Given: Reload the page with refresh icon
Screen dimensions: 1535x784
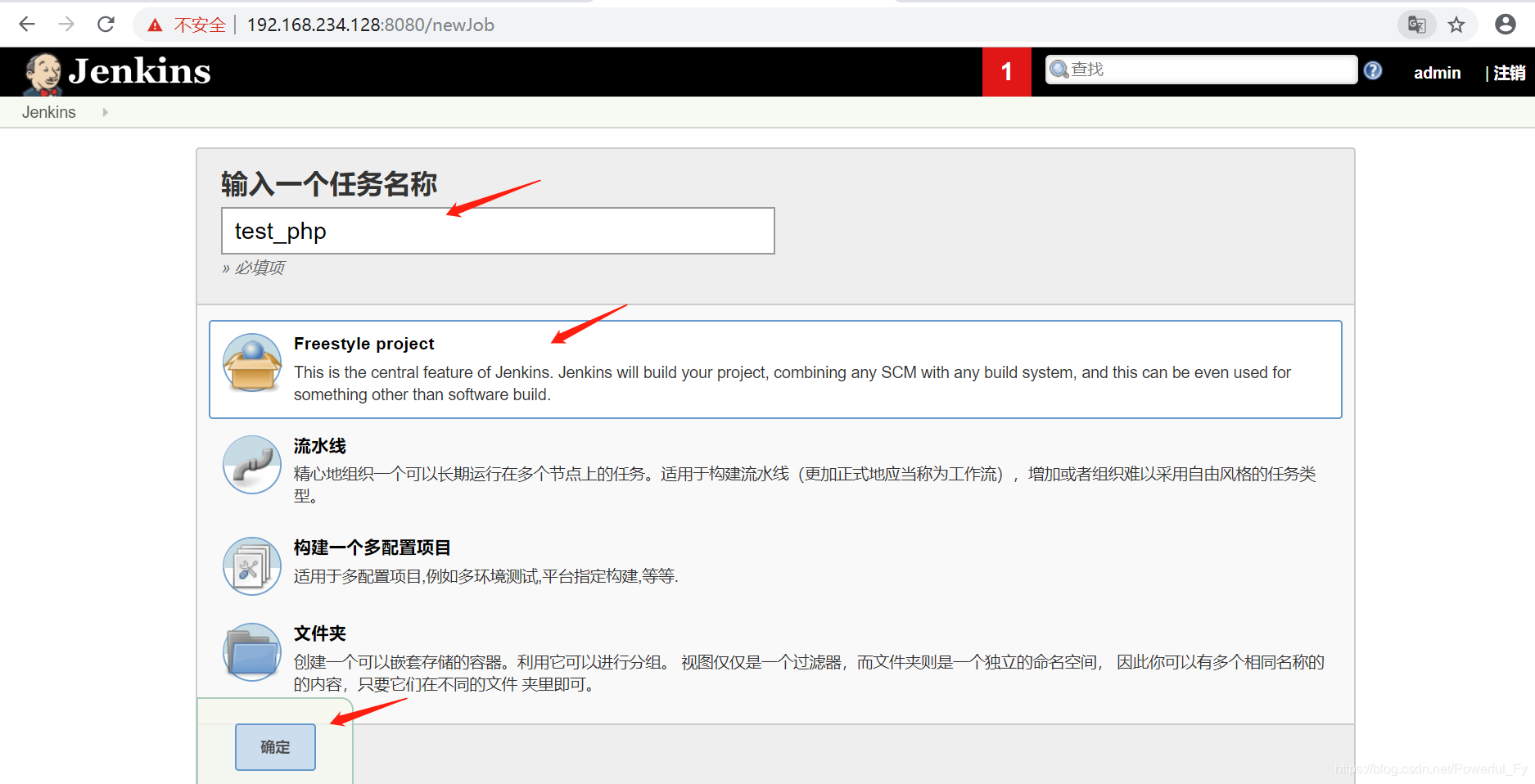Looking at the screenshot, I should (106, 25).
